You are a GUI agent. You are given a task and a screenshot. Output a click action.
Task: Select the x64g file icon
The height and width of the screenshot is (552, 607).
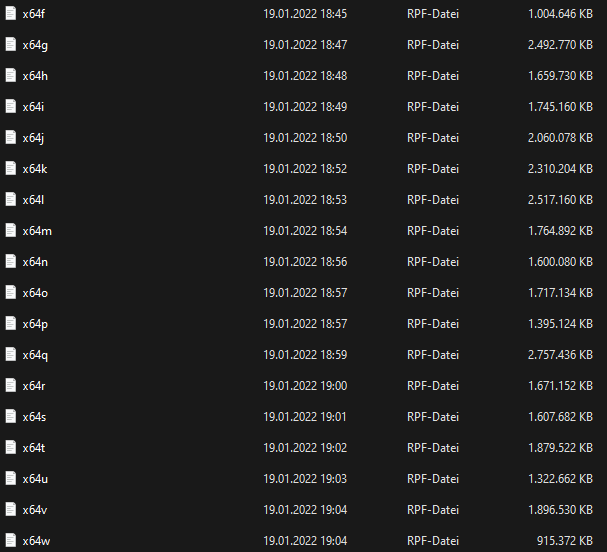11,45
